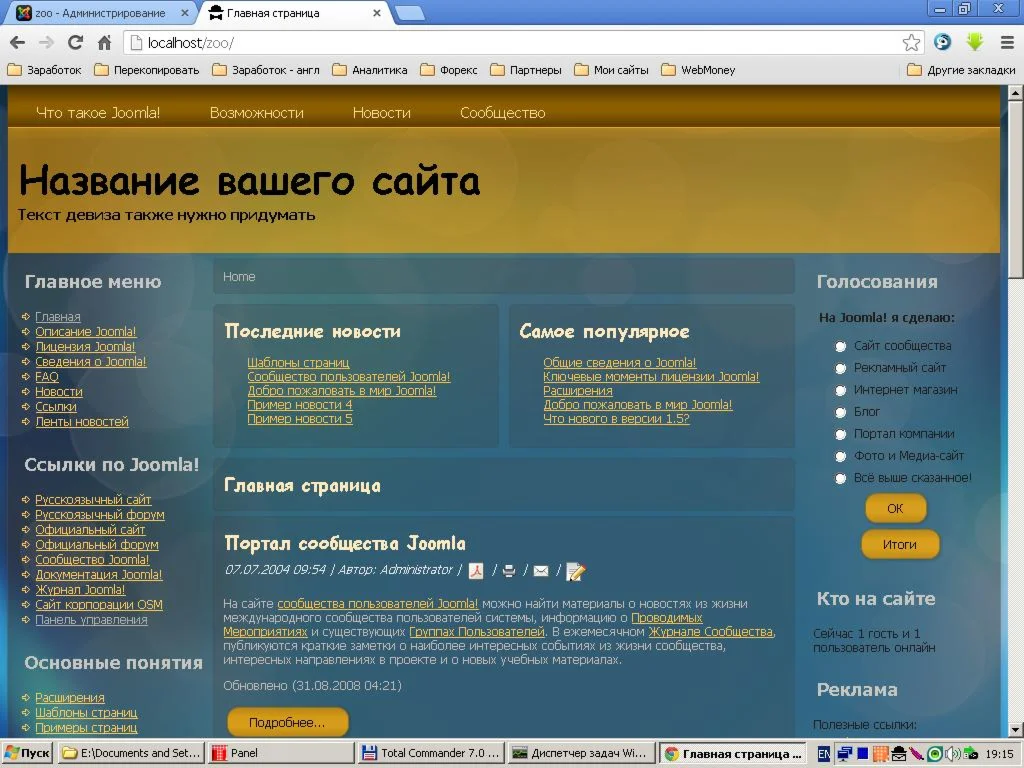Click the 'Итоги' poll results button
Image resolution: width=1024 pixels, height=768 pixels.
[x=900, y=545]
